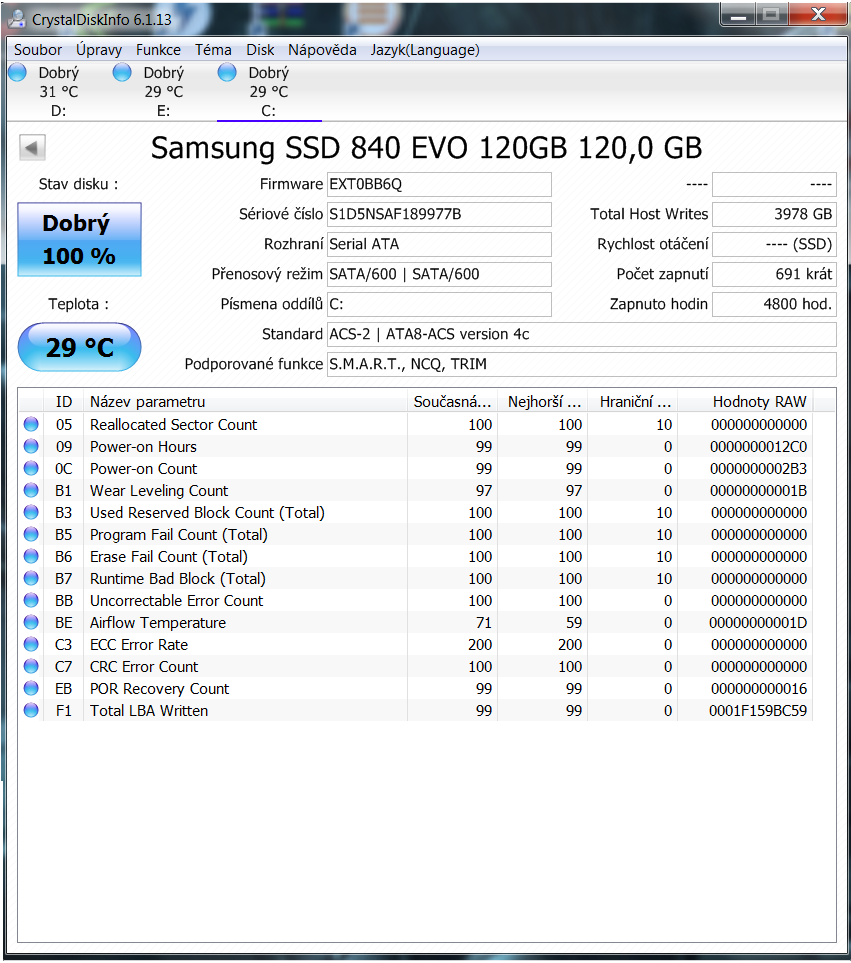The height and width of the screenshot is (963, 851).
Task: Click the status orb for drive D:
Action: 17,72
